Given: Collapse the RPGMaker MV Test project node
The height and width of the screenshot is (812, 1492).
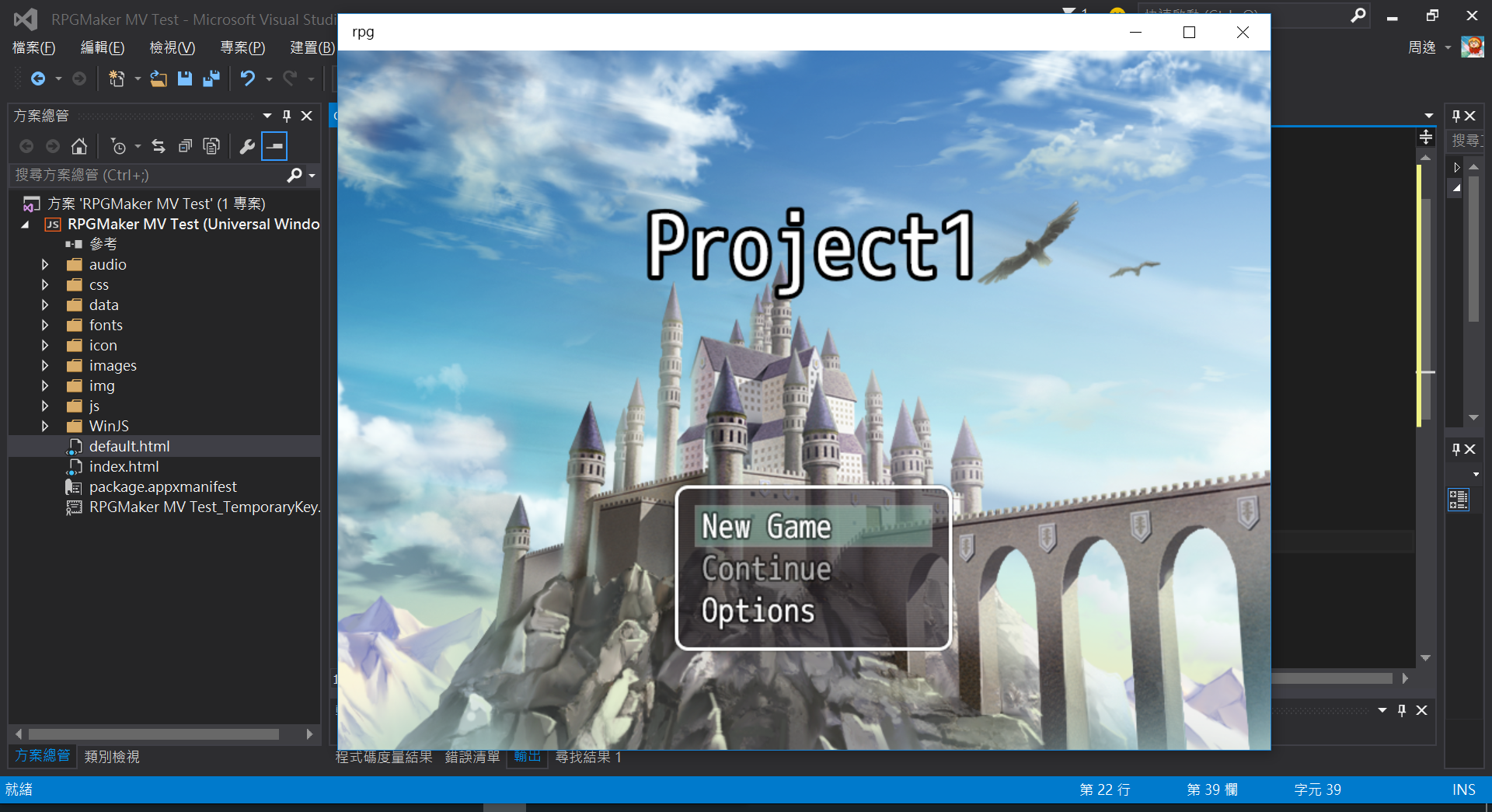Looking at the screenshot, I should tap(26, 225).
